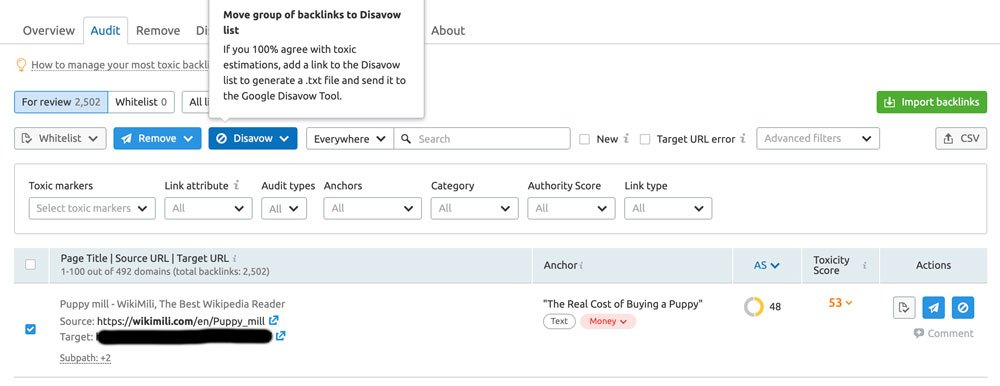Select Whitelist 0 filter
The height and width of the screenshot is (386, 1000).
tap(140, 102)
